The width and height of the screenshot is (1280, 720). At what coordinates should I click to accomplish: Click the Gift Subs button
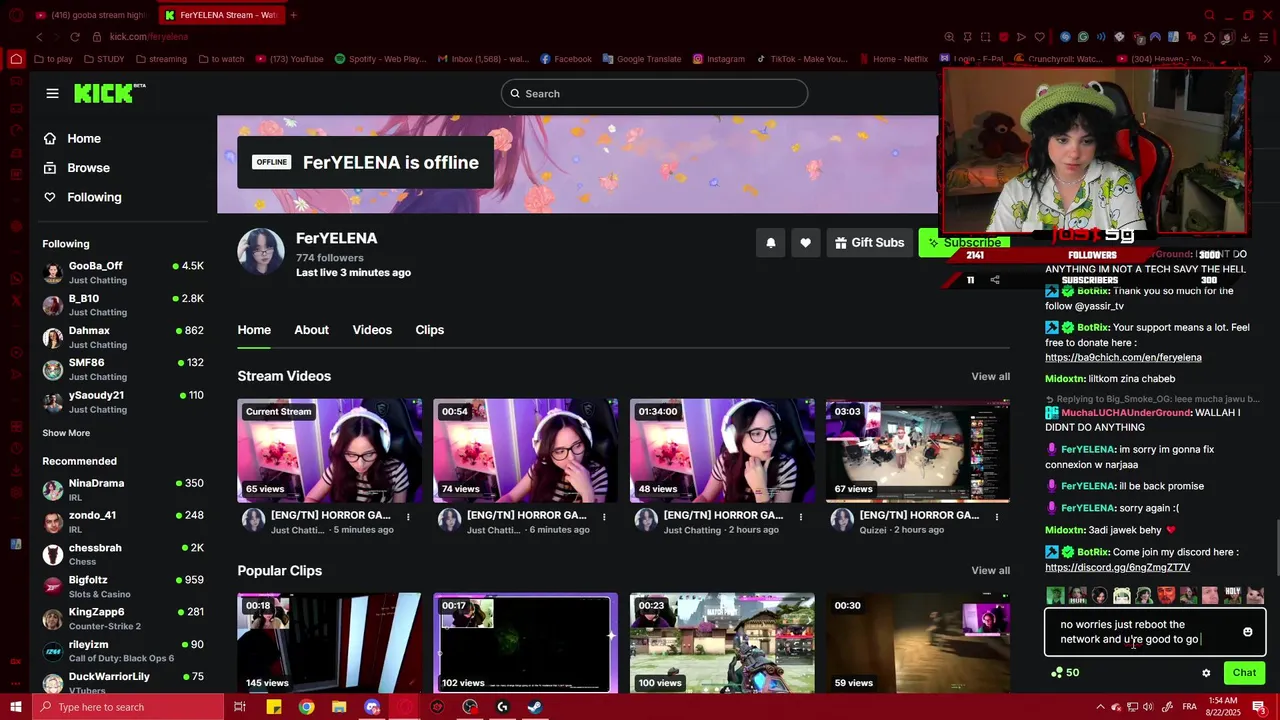tap(869, 243)
